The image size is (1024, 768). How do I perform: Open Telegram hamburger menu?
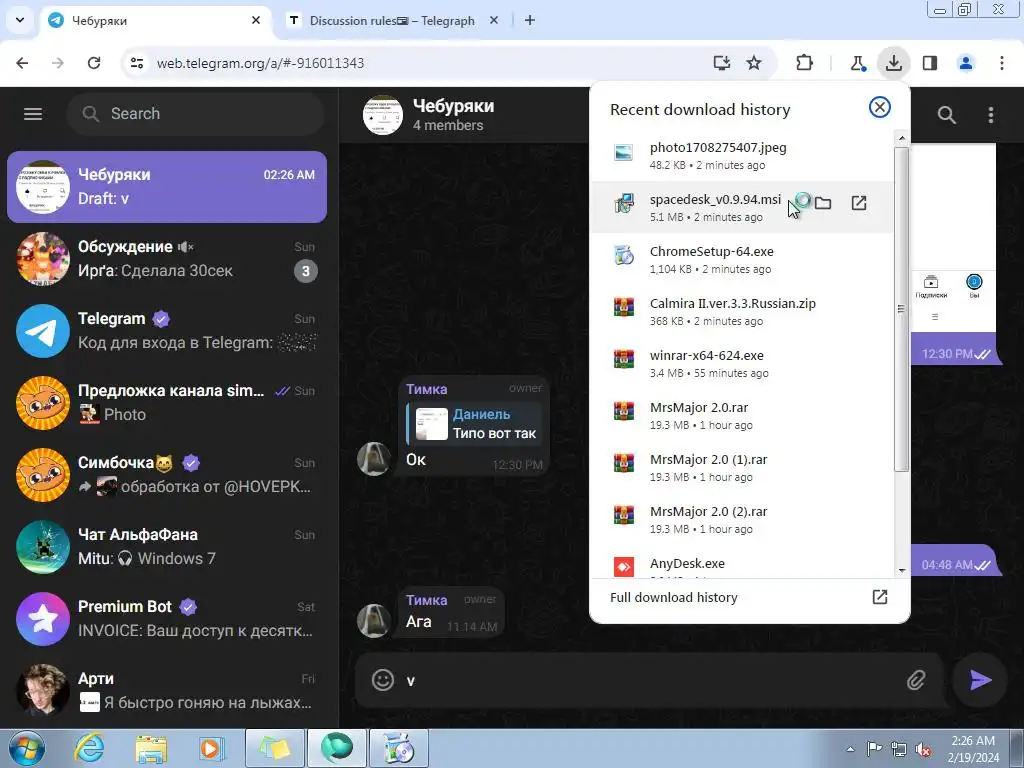[x=33, y=114]
